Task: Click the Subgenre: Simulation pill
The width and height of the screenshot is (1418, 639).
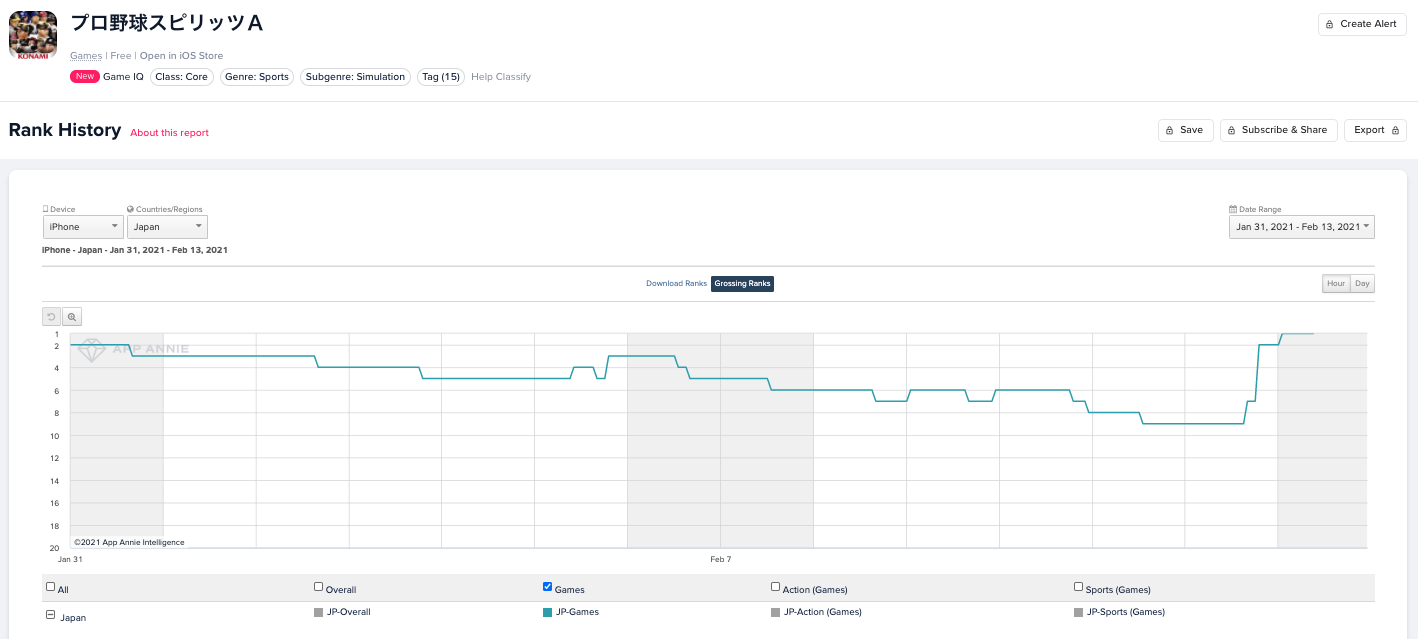Action: coord(356,77)
